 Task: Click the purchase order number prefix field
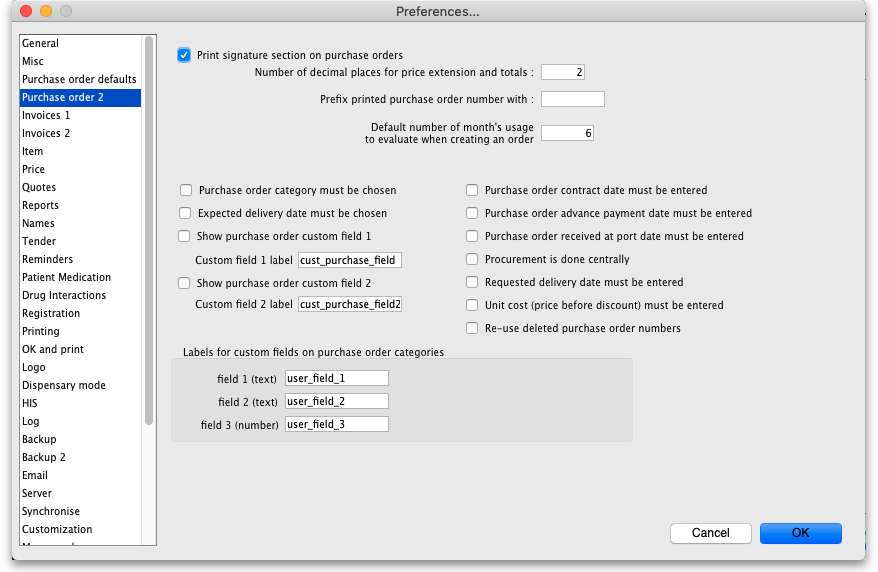[x=572, y=99]
